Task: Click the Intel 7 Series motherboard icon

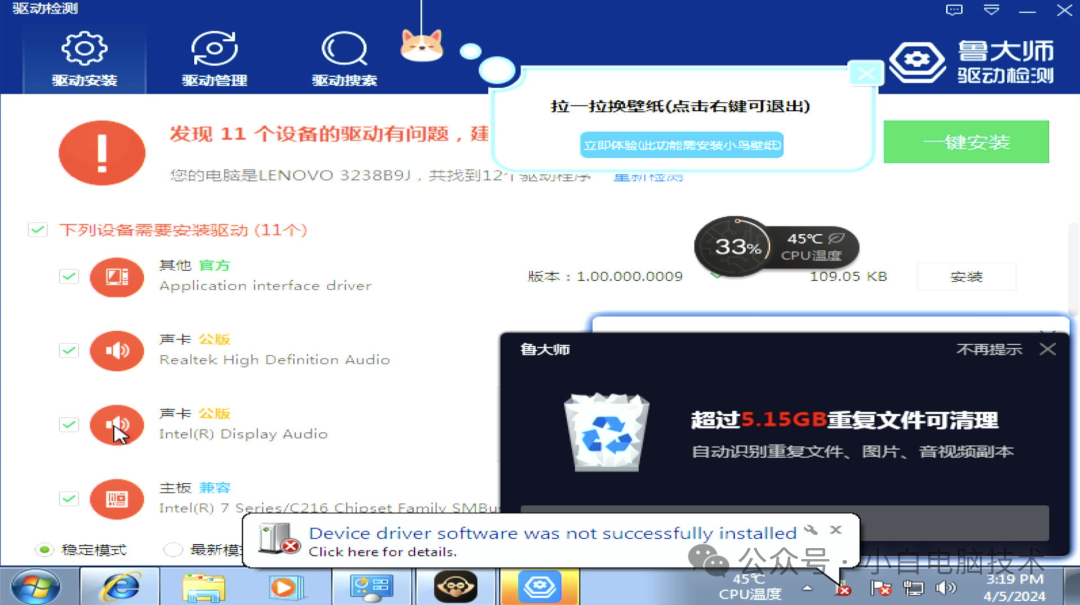Action: tap(116, 499)
